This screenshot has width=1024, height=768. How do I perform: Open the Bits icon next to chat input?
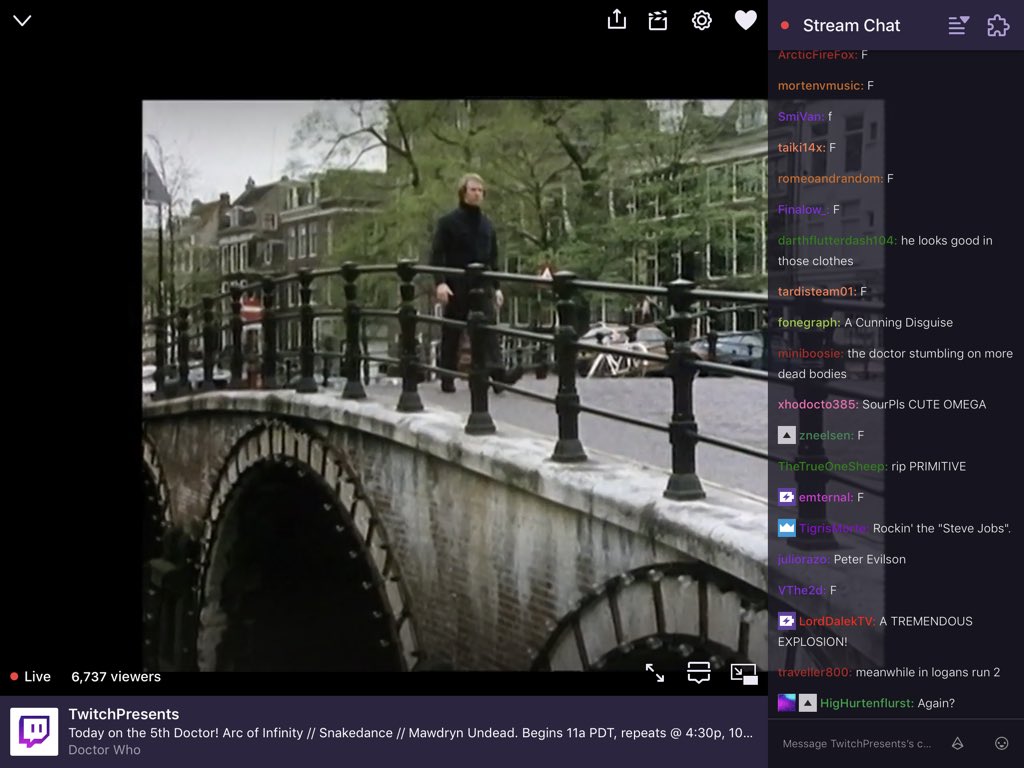pyautogui.click(x=958, y=744)
